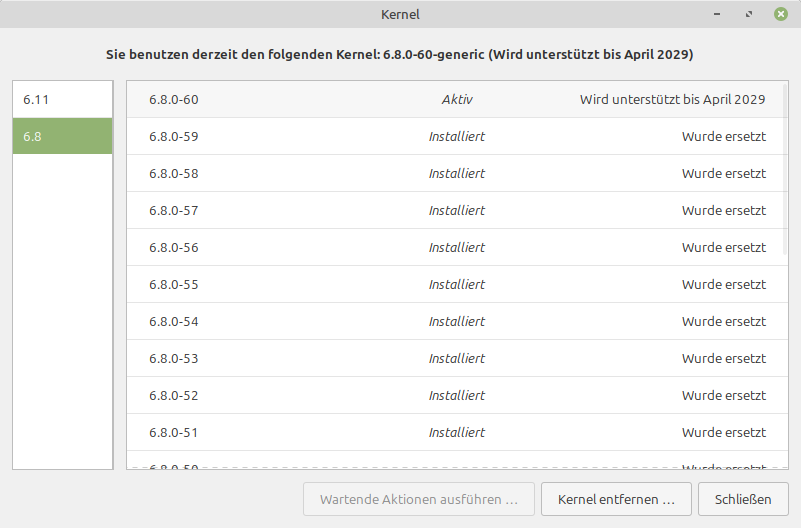
Task: Click the partially visible 6.8.0-50 row
Action: (x=457, y=460)
